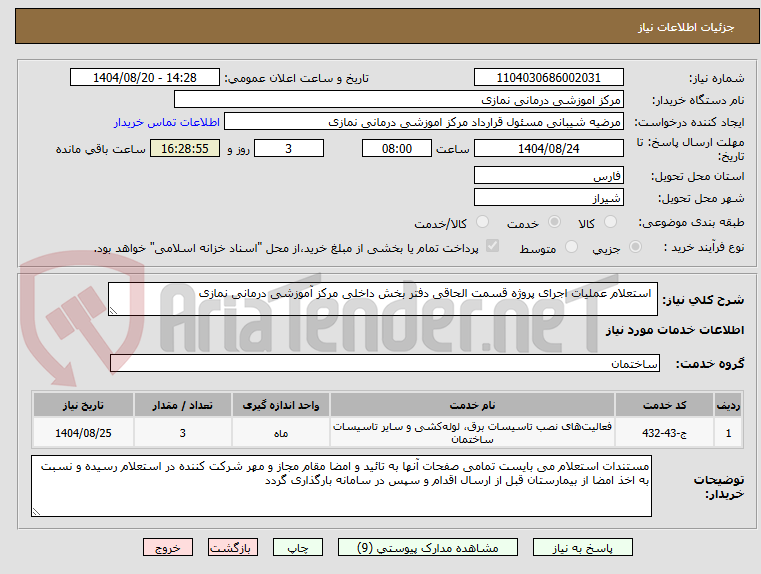Click the شرح کلی نیاز text area

pos(382,299)
